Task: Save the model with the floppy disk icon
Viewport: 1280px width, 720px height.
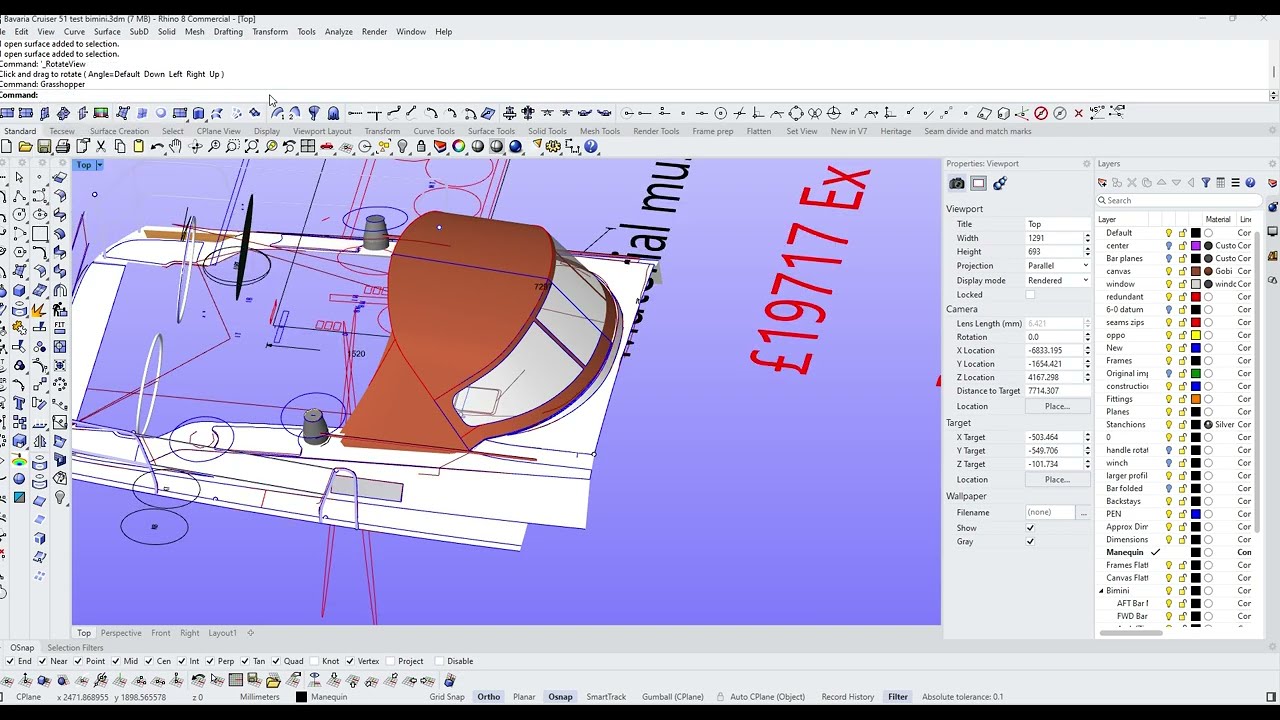Action: click(x=44, y=147)
